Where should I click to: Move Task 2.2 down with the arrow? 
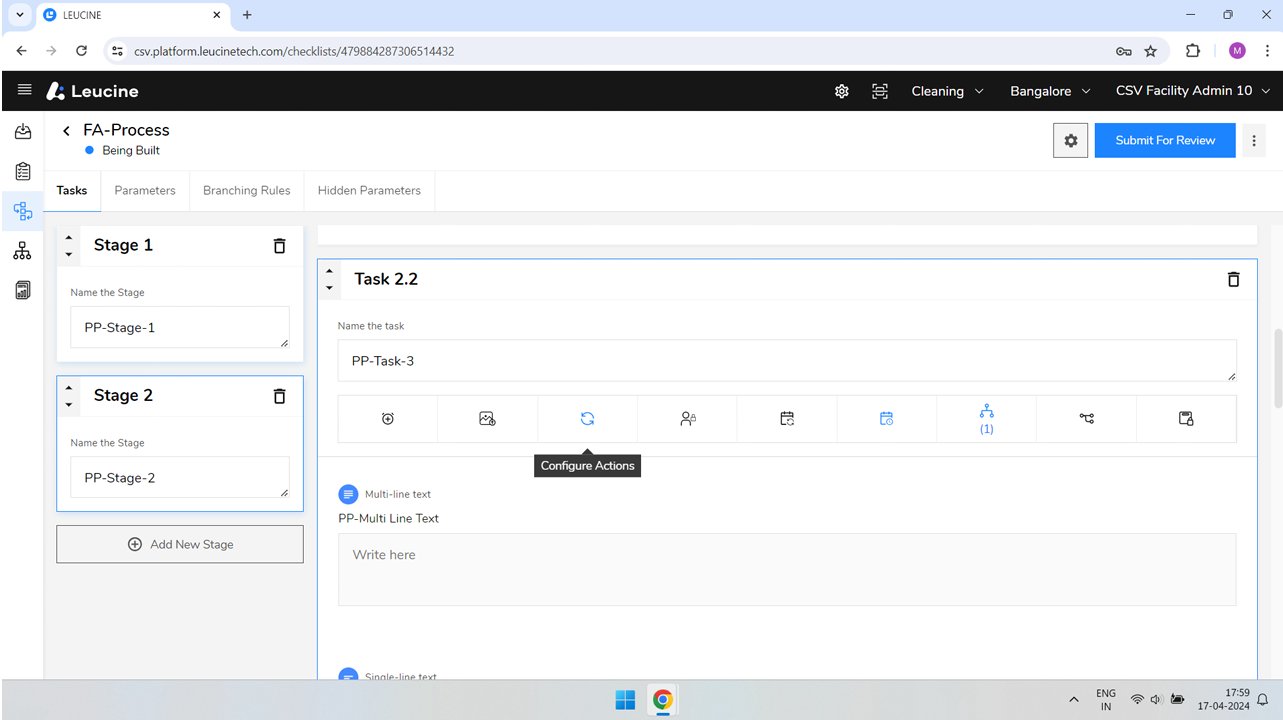(x=330, y=288)
